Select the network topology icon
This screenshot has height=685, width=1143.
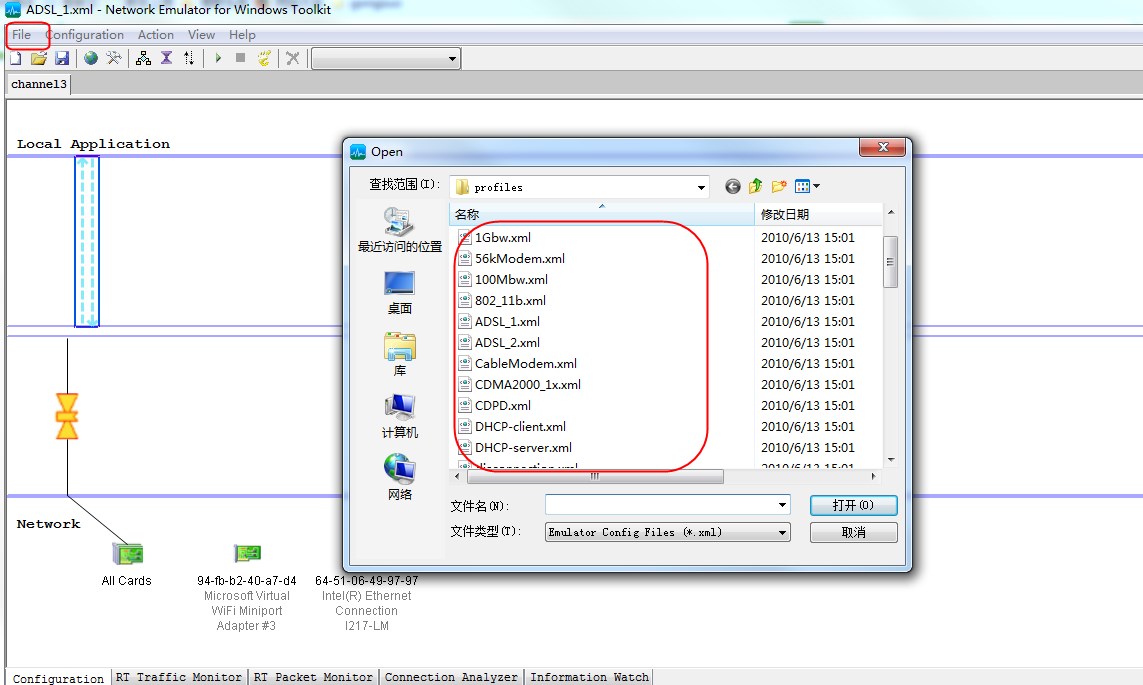pos(142,58)
